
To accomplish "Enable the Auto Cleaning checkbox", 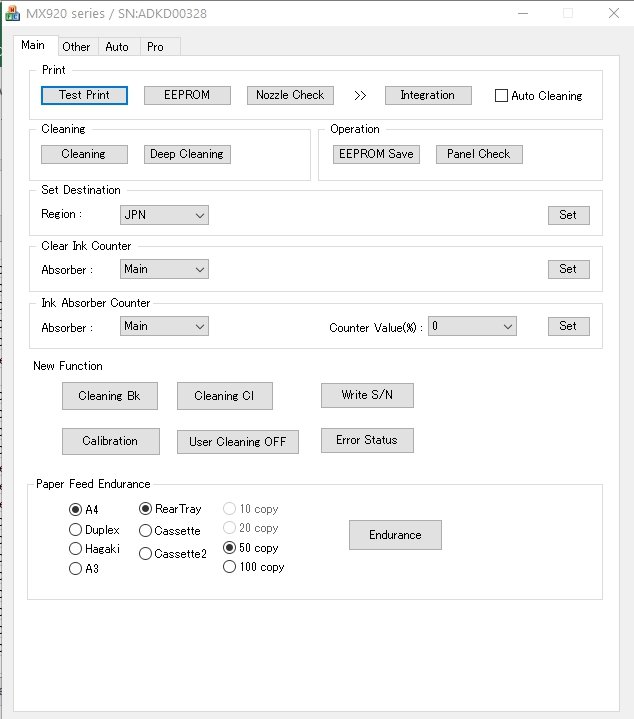I will pos(502,95).
